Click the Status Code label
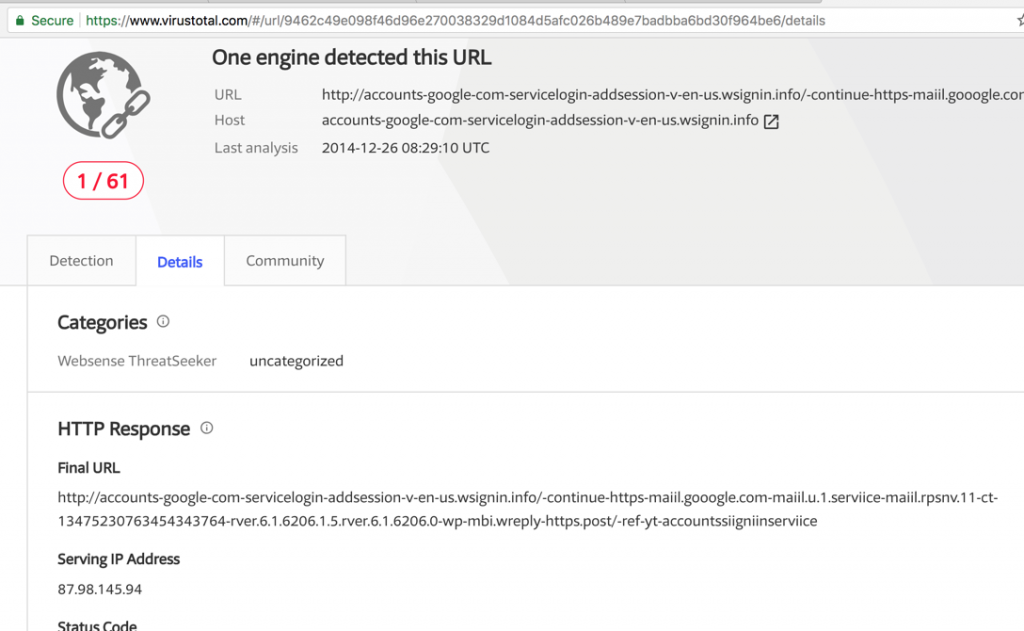This screenshot has width=1024, height=631. pos(97,624)
